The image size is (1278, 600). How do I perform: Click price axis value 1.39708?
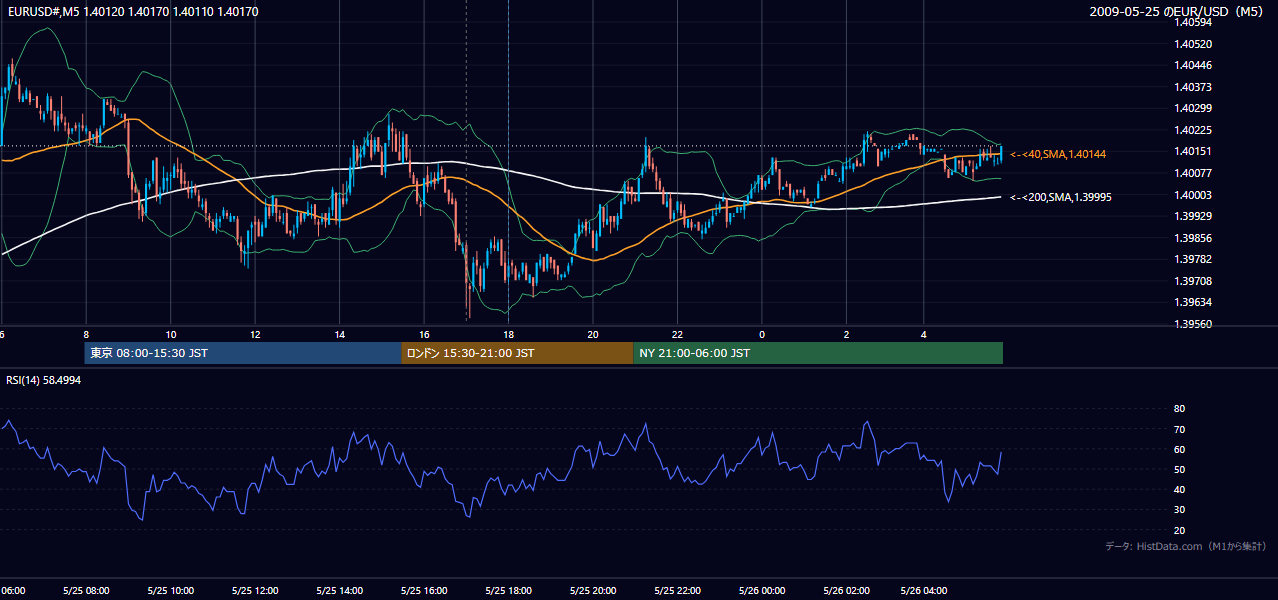pos(1193,281)
